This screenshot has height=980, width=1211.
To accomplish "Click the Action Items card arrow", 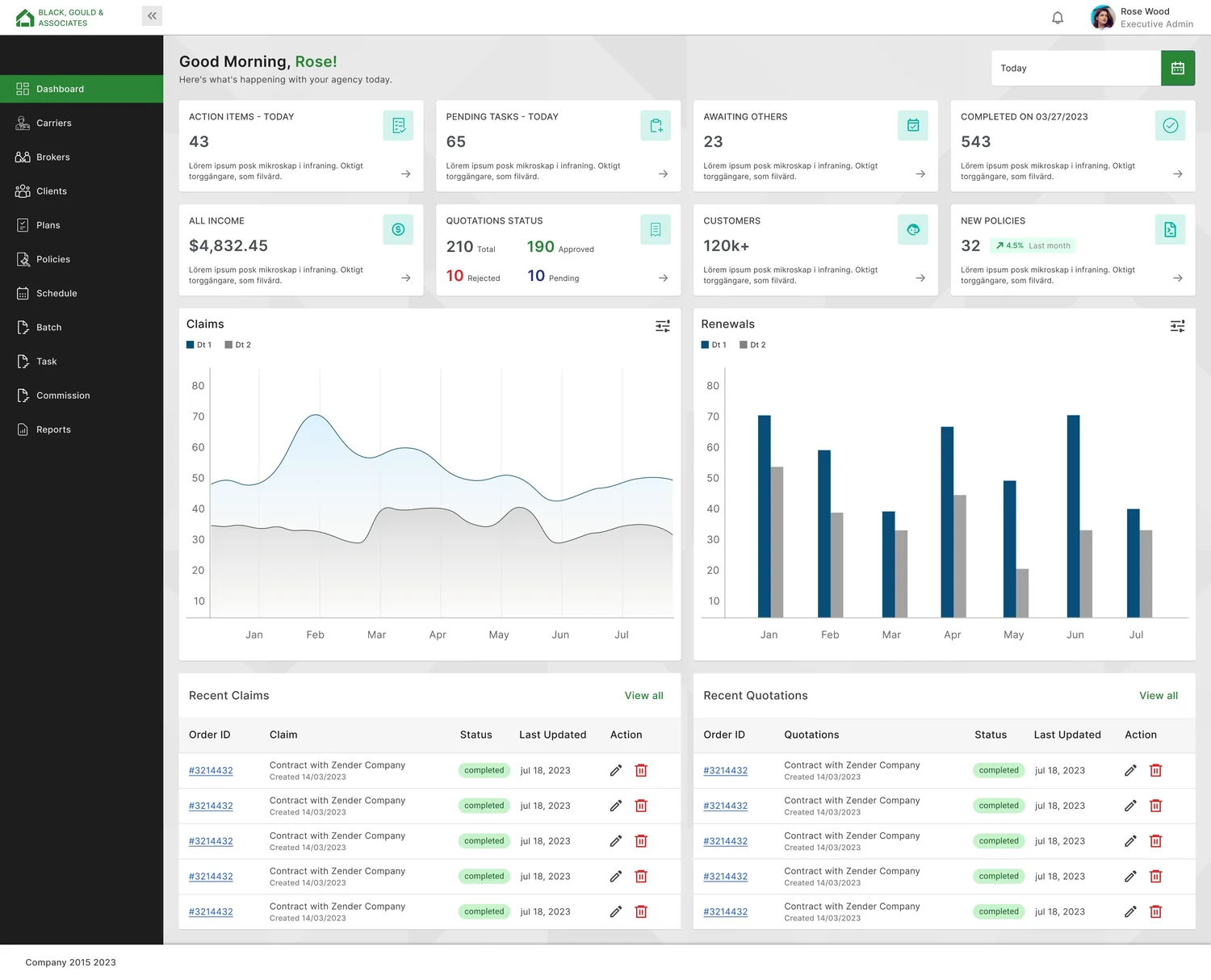I will [x=406, y=174].
